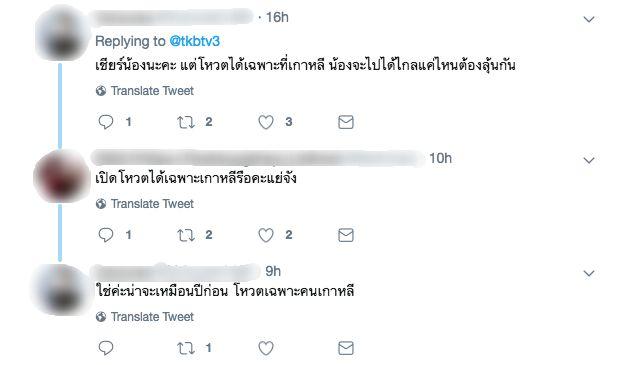Open the 16h timestamp of first tweet
631x365 pixels.
click(x=277, y=17)
